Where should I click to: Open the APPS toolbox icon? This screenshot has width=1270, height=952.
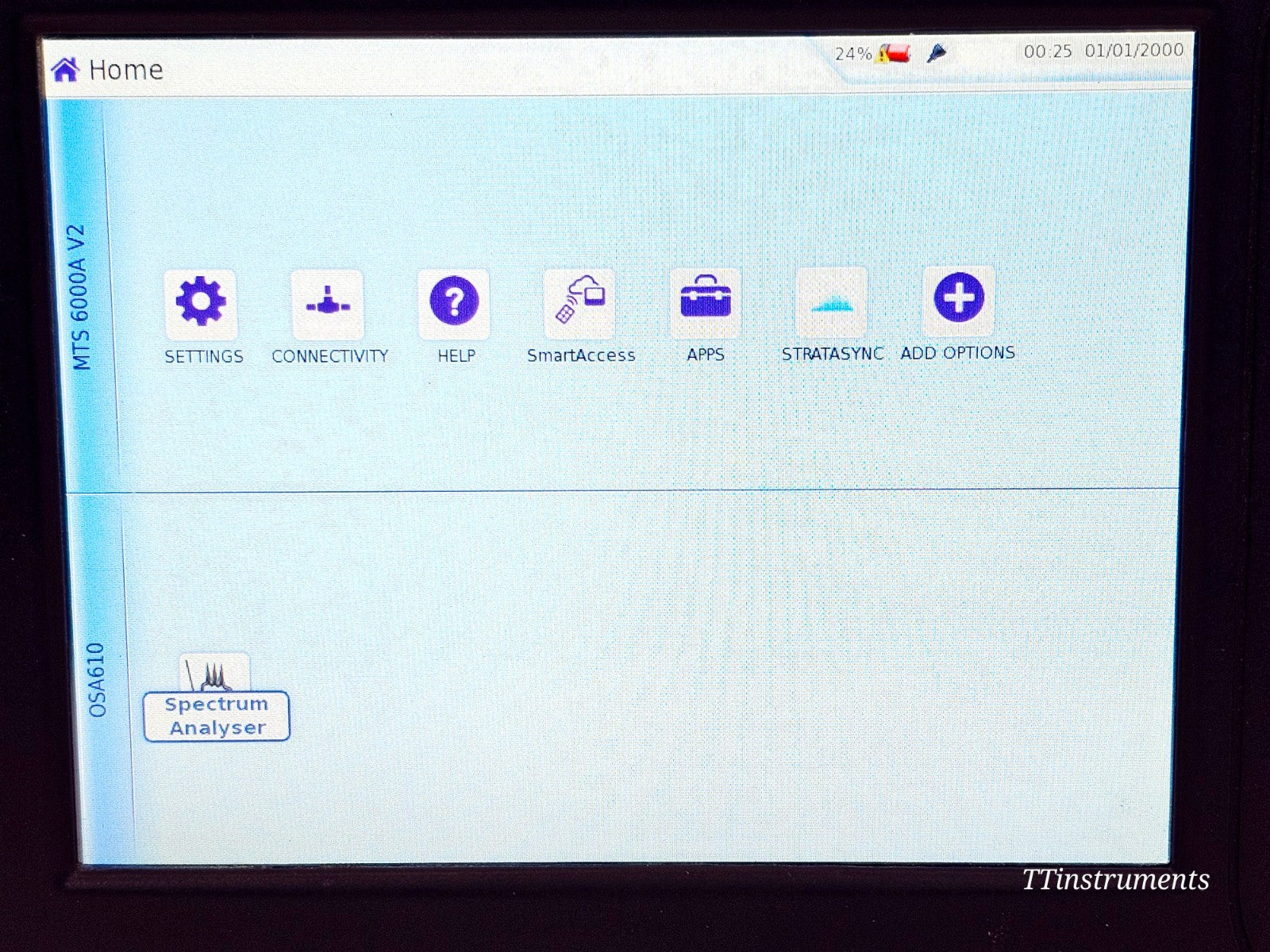706,301
